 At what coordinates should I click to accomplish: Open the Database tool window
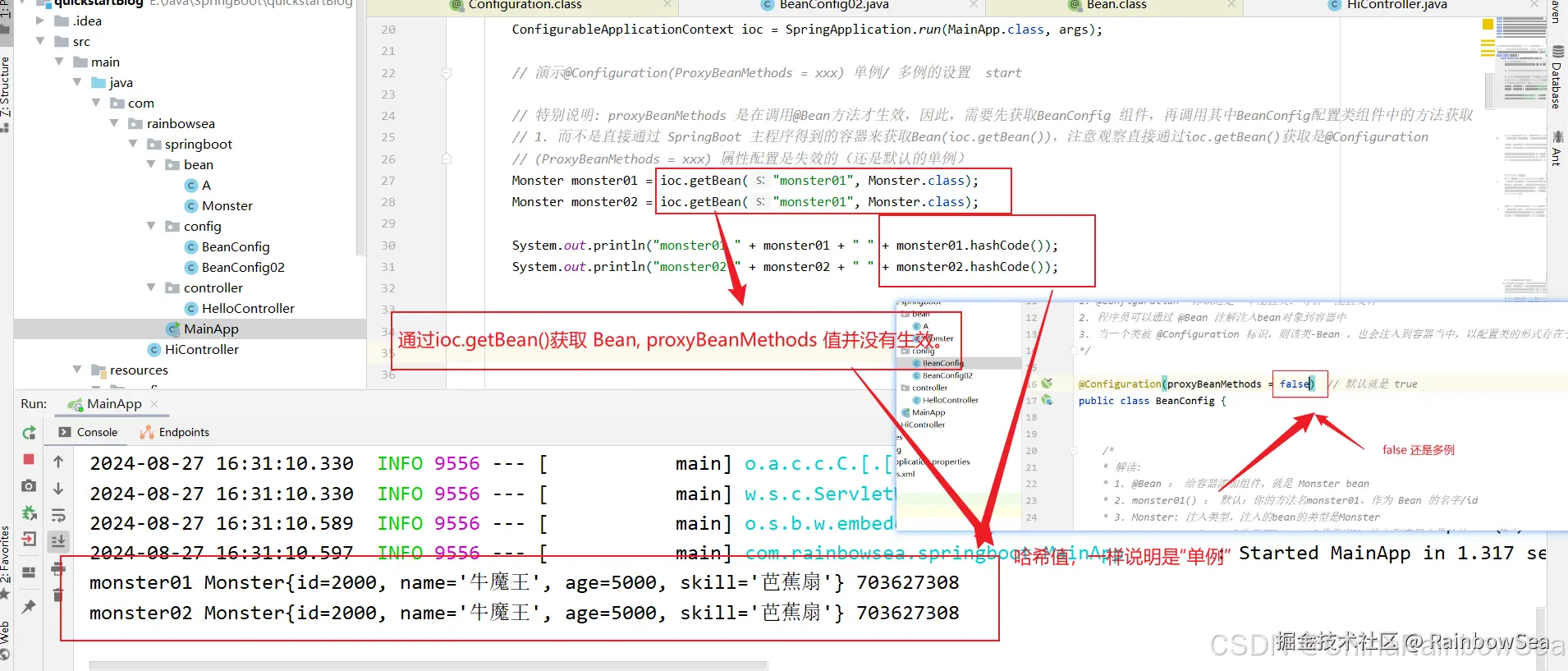(x=1557, y=79)
